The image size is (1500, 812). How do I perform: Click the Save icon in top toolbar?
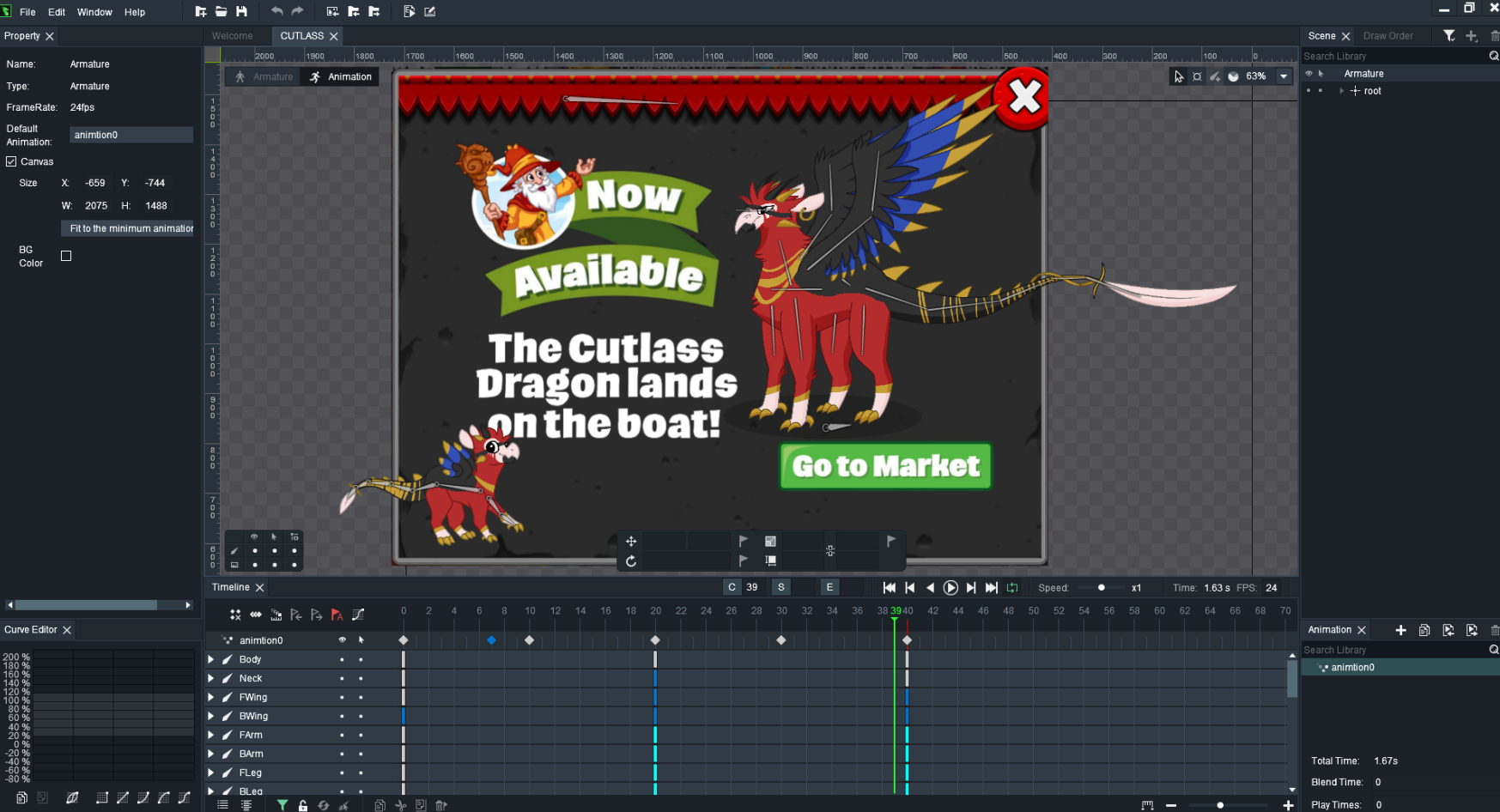(x=241, y=11)
